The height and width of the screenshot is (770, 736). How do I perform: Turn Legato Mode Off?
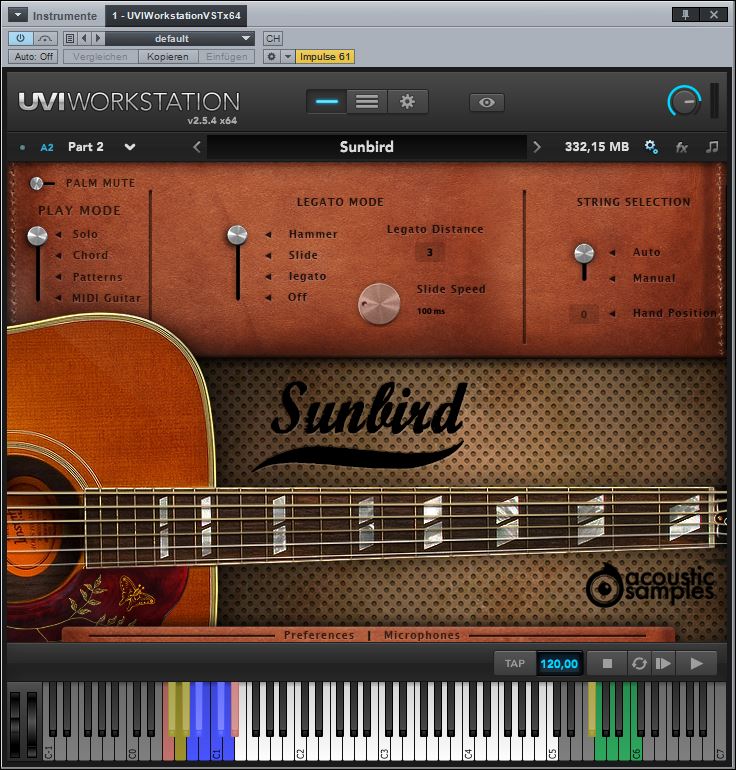(298, 298)
